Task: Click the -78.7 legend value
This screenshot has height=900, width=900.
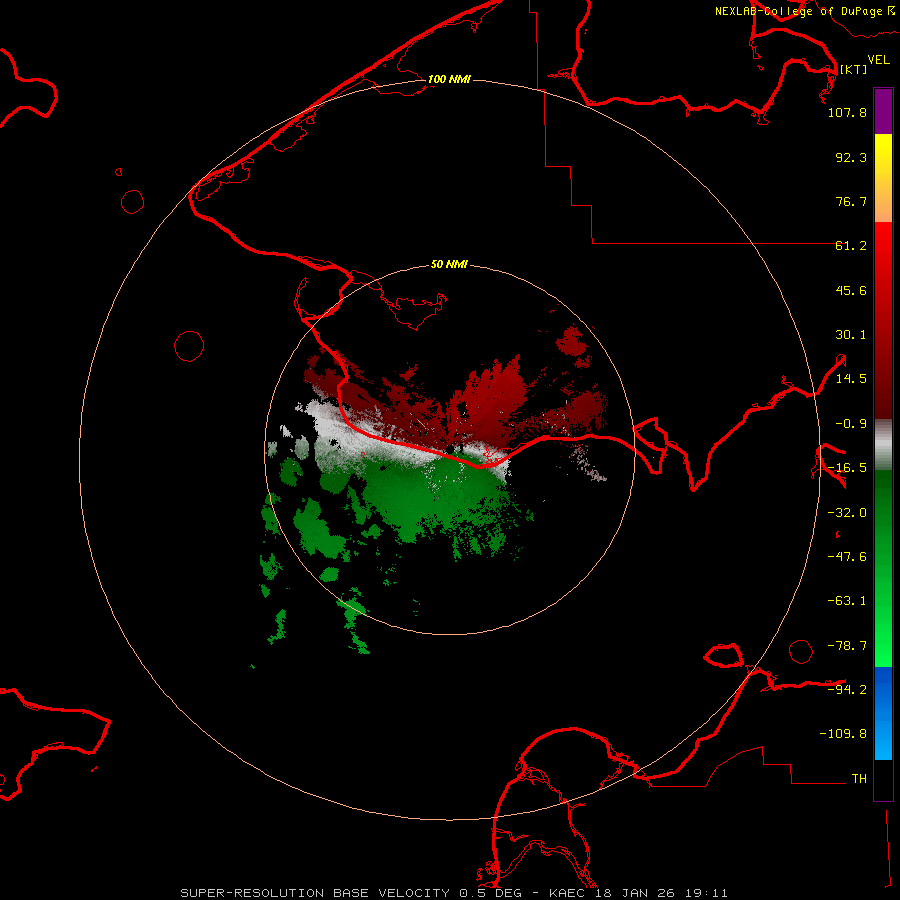Action: 847,646
